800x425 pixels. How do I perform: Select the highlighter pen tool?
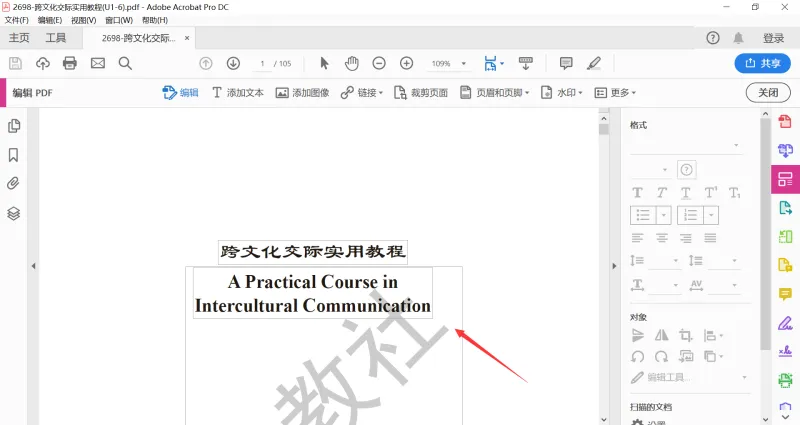click(x=593, y=63)
